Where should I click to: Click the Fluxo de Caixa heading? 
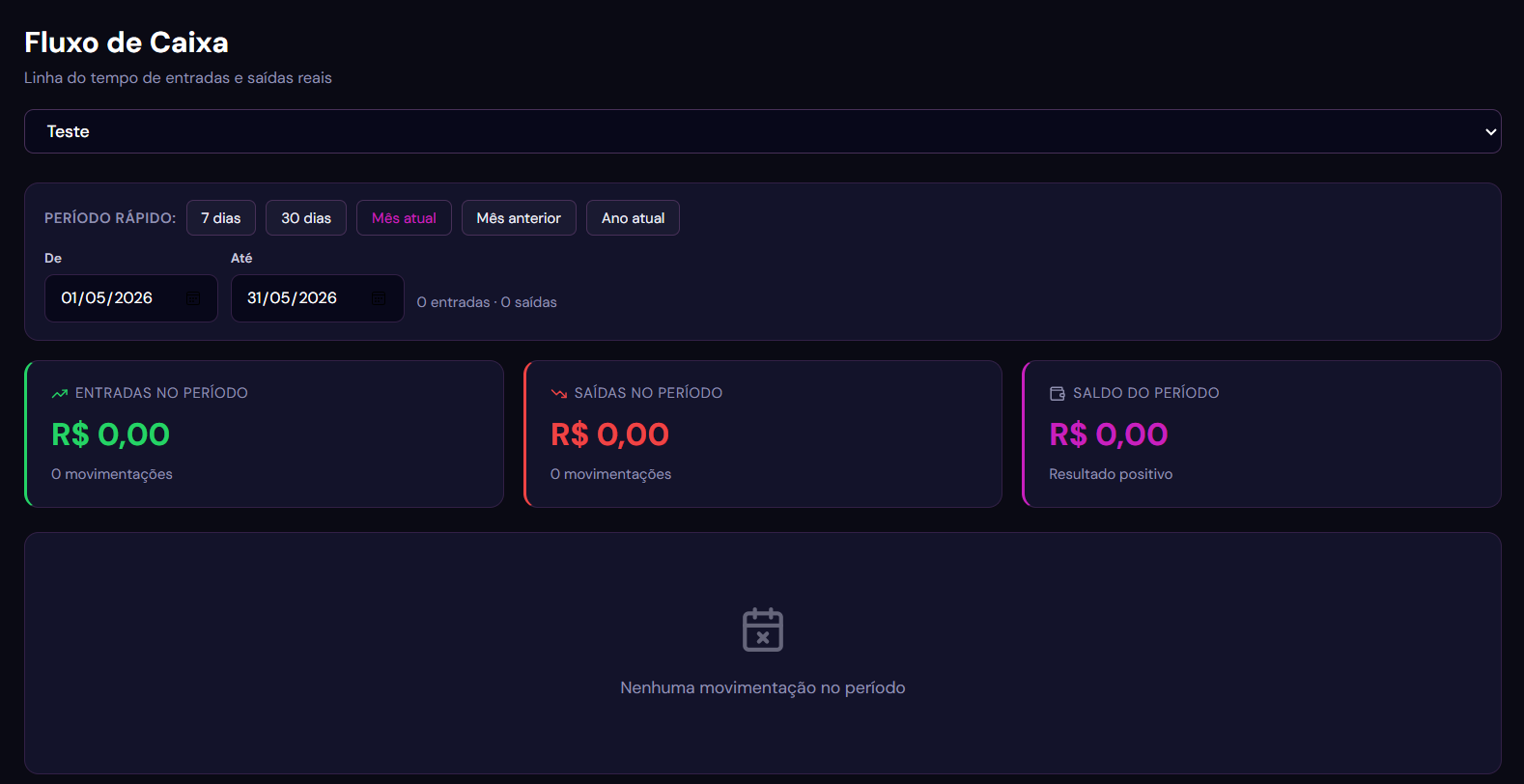point(127,42)
